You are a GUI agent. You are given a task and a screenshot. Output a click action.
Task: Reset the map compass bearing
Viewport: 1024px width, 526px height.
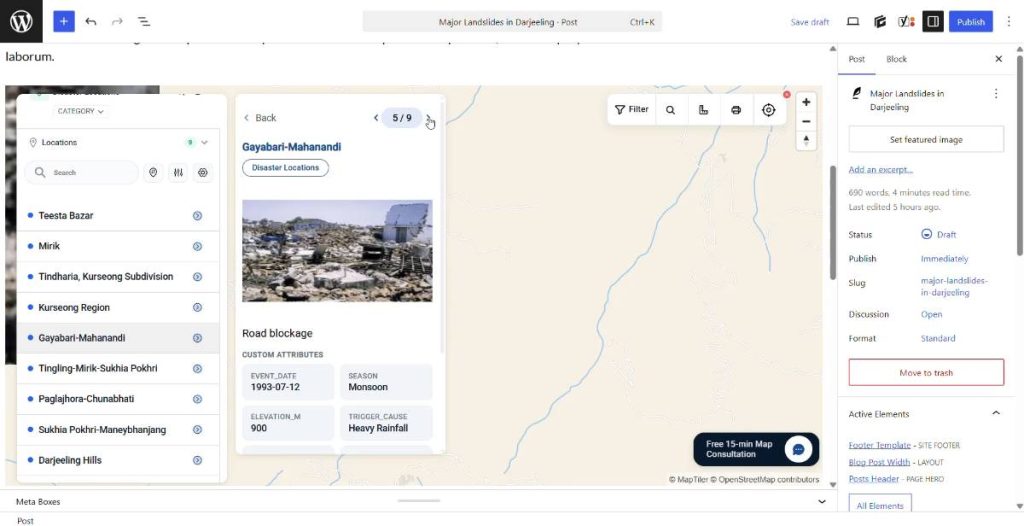(x=806, y=140)
